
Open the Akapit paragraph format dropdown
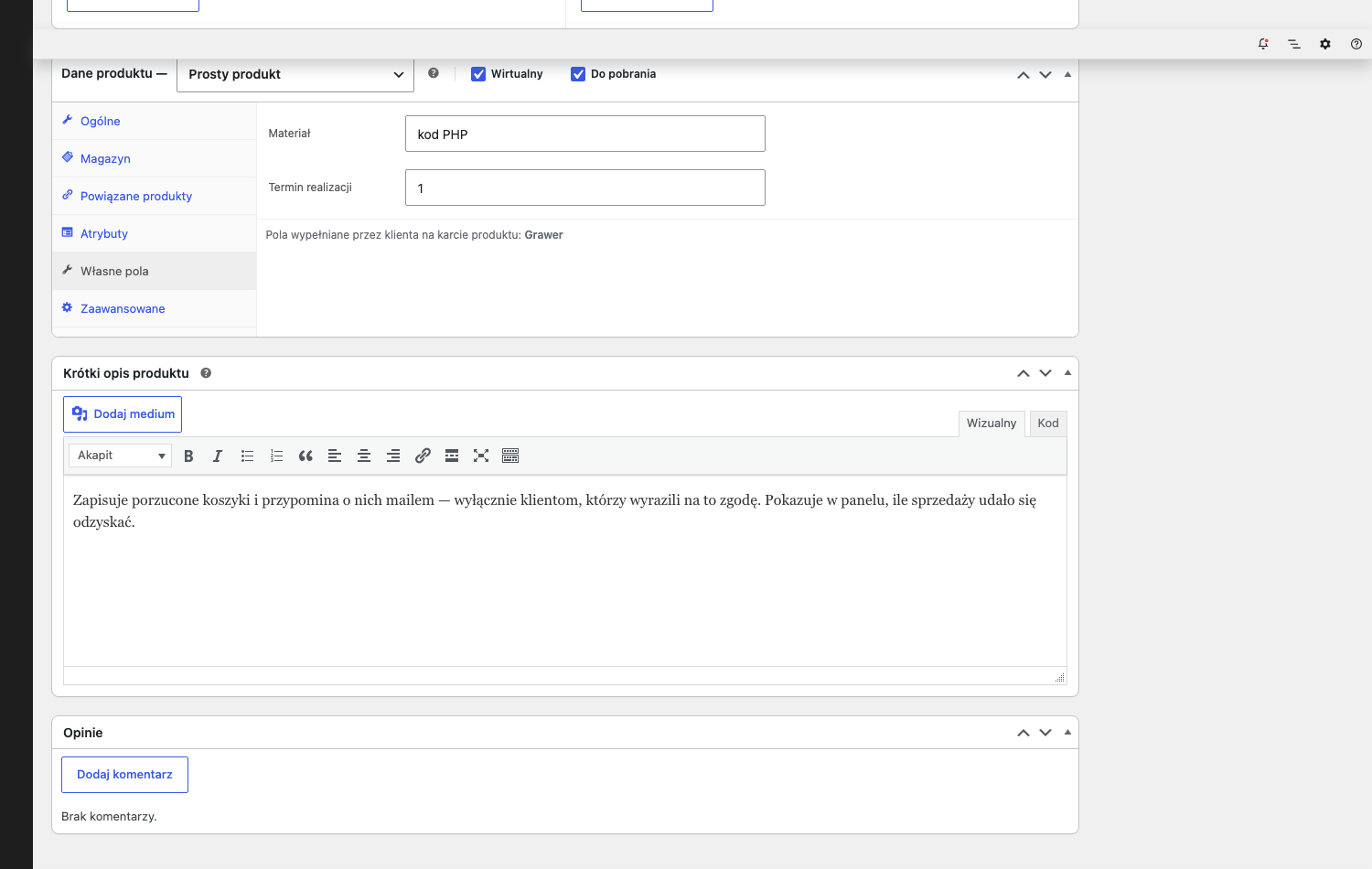pos(121,456)
